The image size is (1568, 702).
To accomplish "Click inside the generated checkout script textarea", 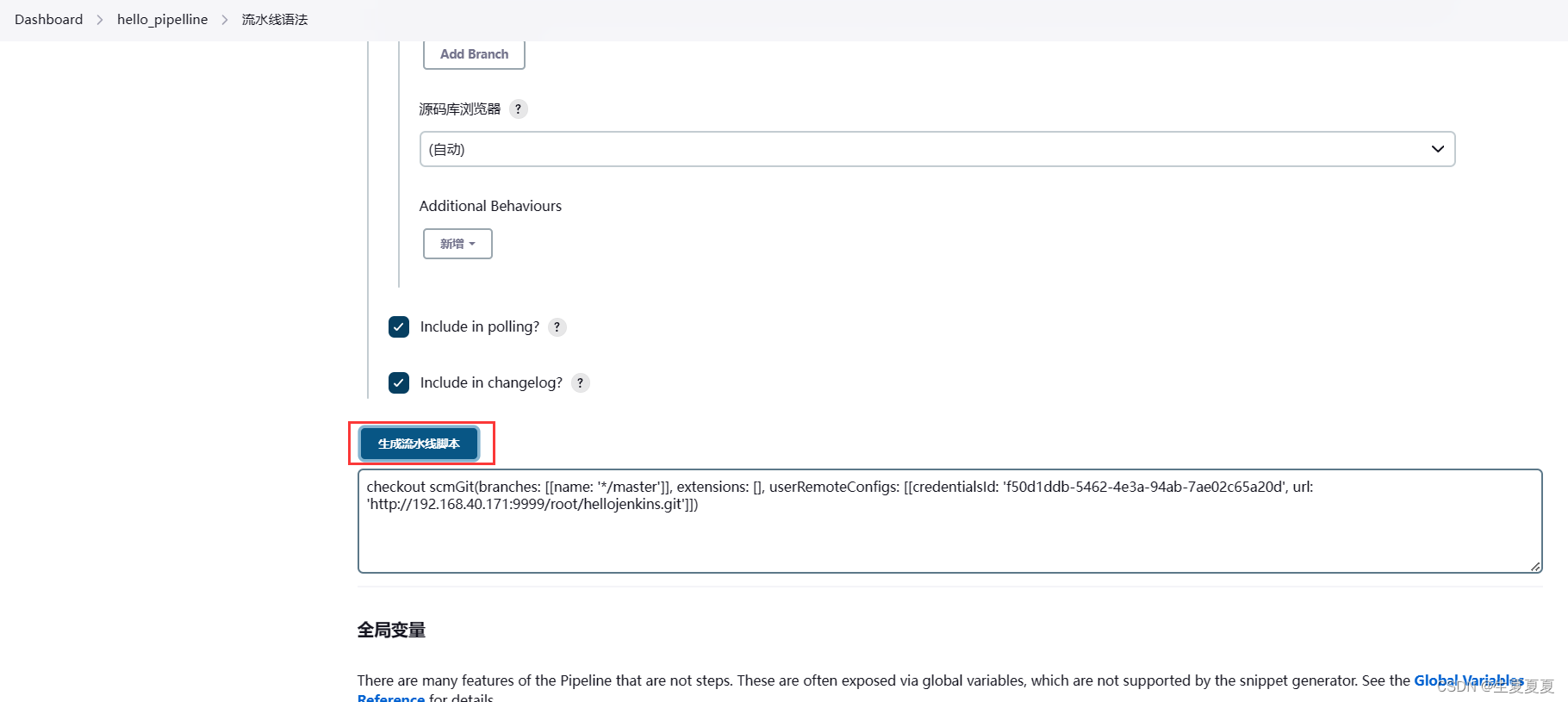I will point(949,521).
